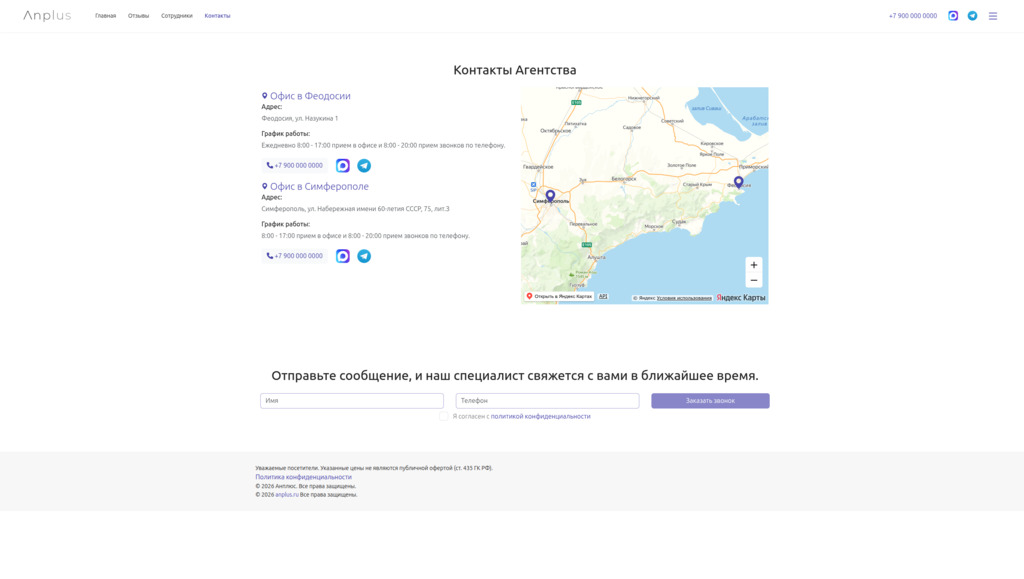1024x579 pixels.
Task: Zoom in on the Yandex map
Action: click(x=753, y=265)
